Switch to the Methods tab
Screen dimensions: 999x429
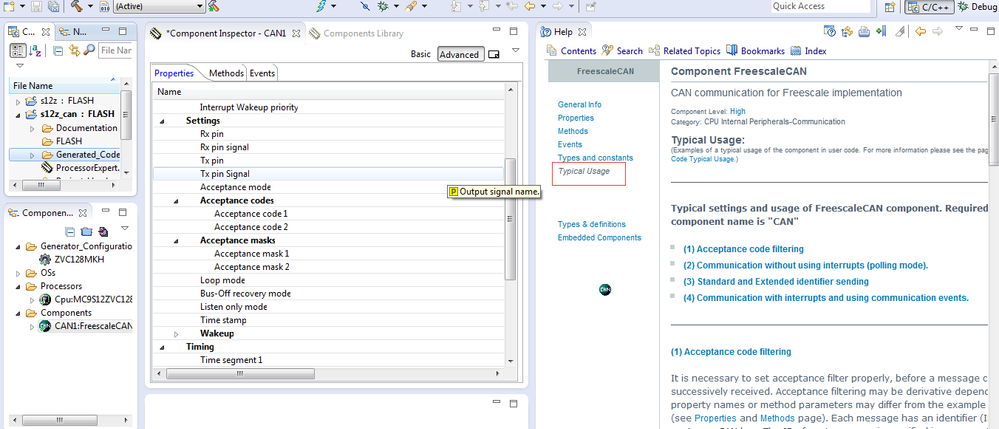226,73
